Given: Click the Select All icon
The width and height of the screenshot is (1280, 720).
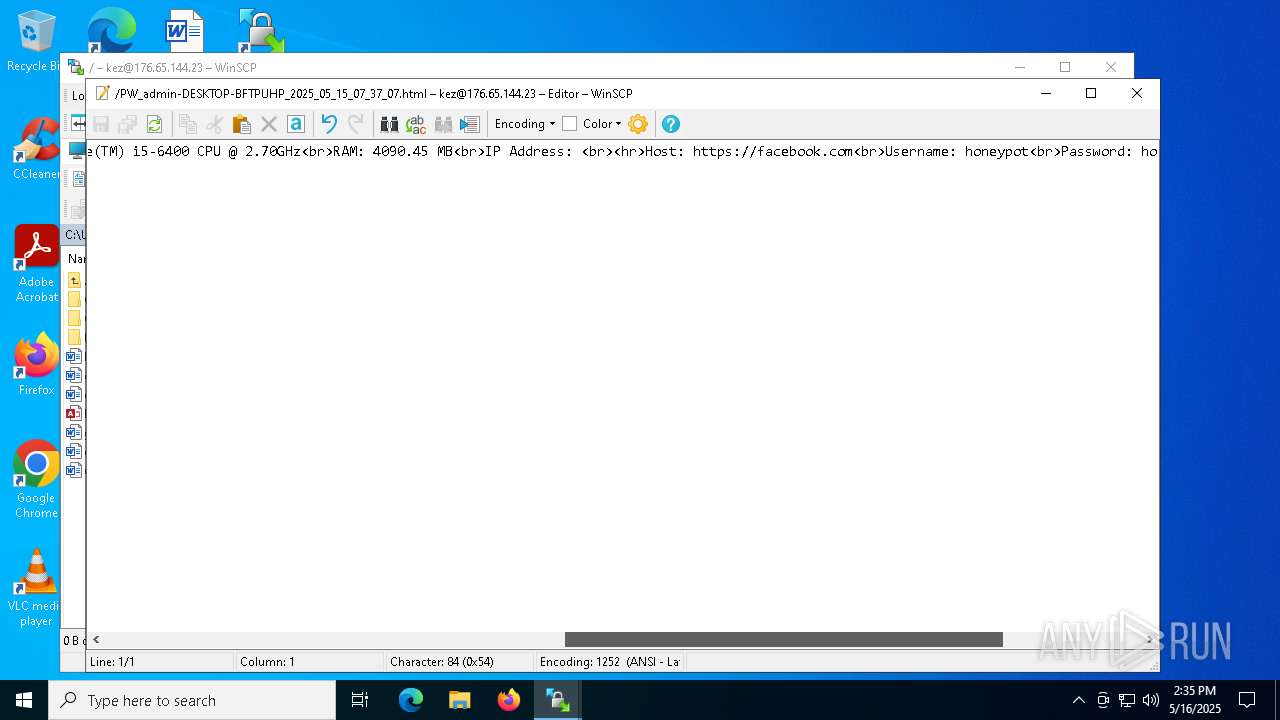Looking at the screenshot, I should point(295,124).
